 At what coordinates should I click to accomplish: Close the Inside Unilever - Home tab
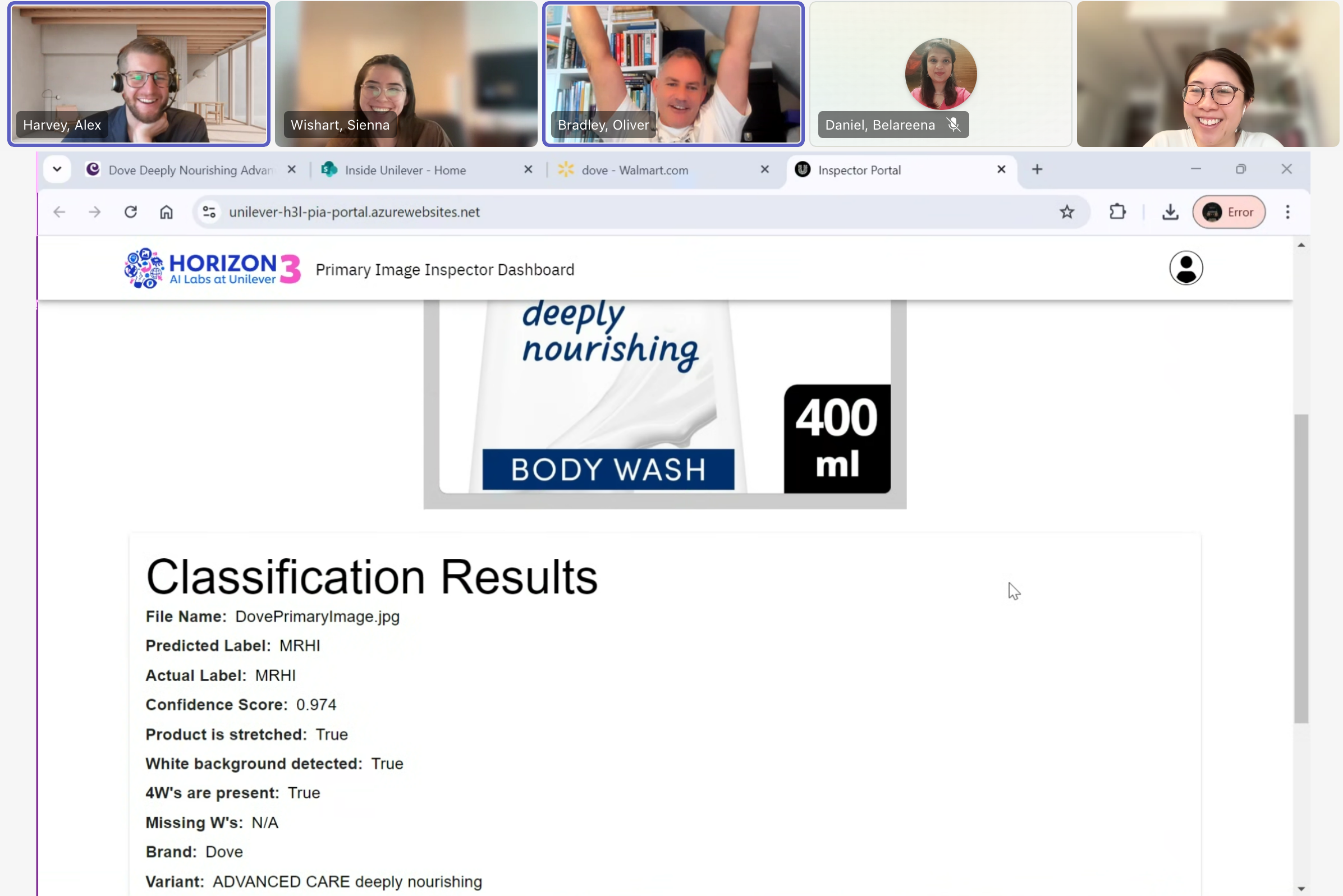[528, 169]
